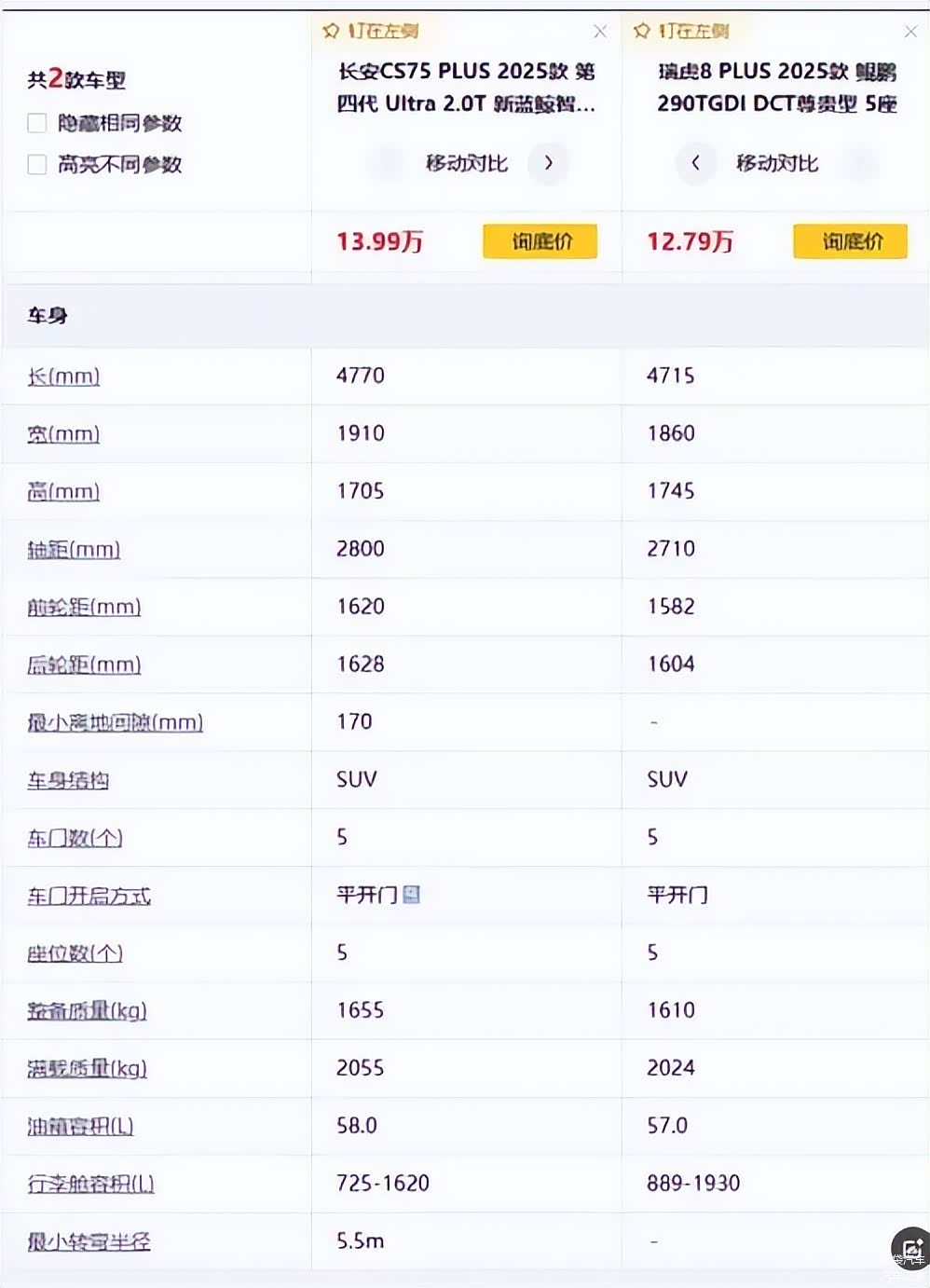Image resolution: width=930 pixels, height=1288 pixels.
Task: Click 询底价 for the 12.79万 model
Action: tap(850, 242)
